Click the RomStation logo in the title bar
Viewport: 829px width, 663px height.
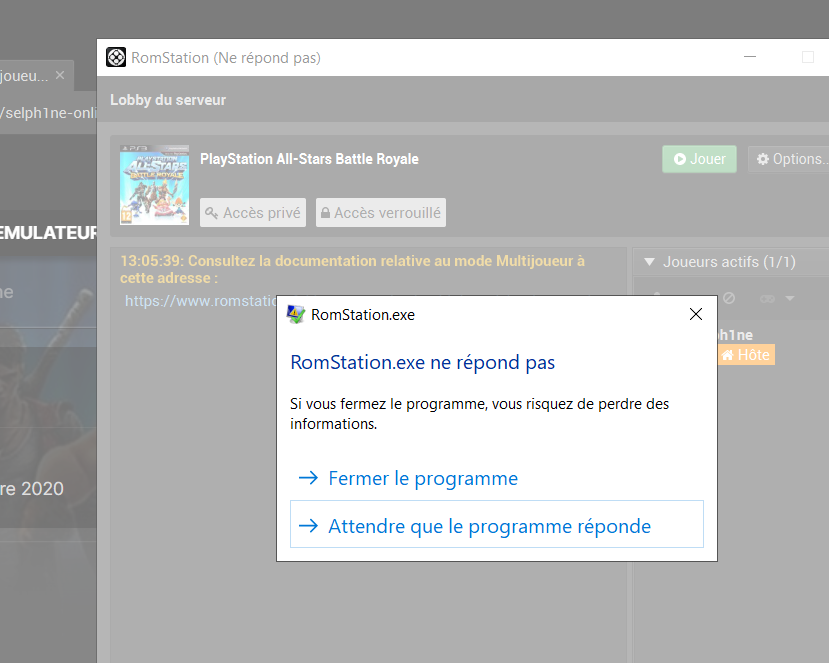pyautogui.click(x=116, y=57)
